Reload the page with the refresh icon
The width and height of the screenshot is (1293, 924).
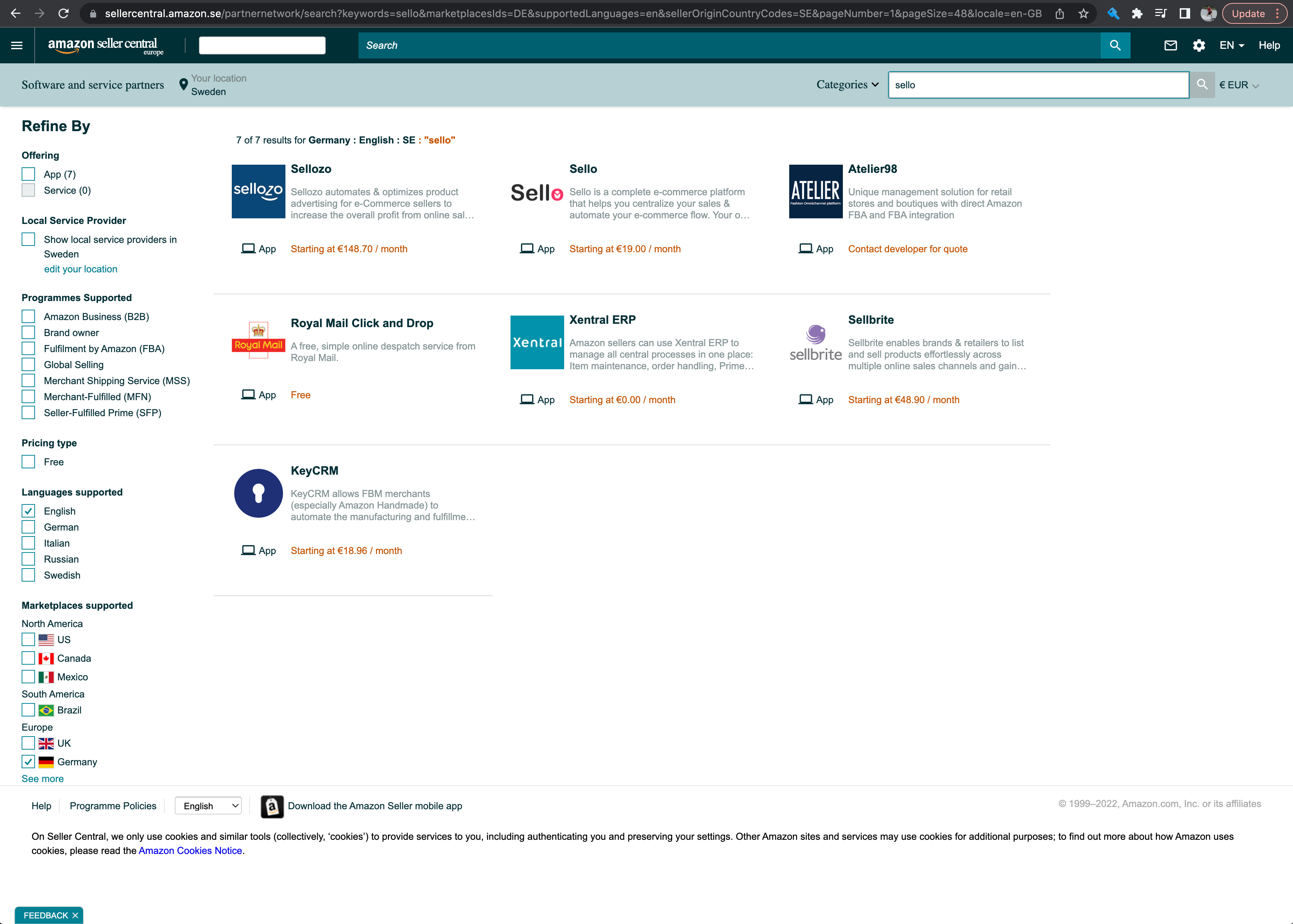tap(64, 13)
